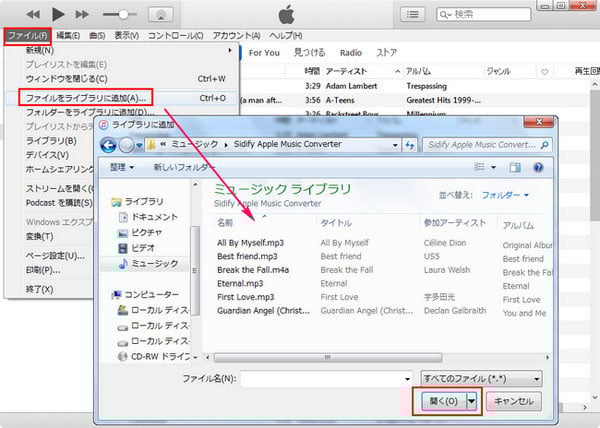Click 新しいフォルダー button
This screenshot has height=428, width=600.
coord(184,168)
